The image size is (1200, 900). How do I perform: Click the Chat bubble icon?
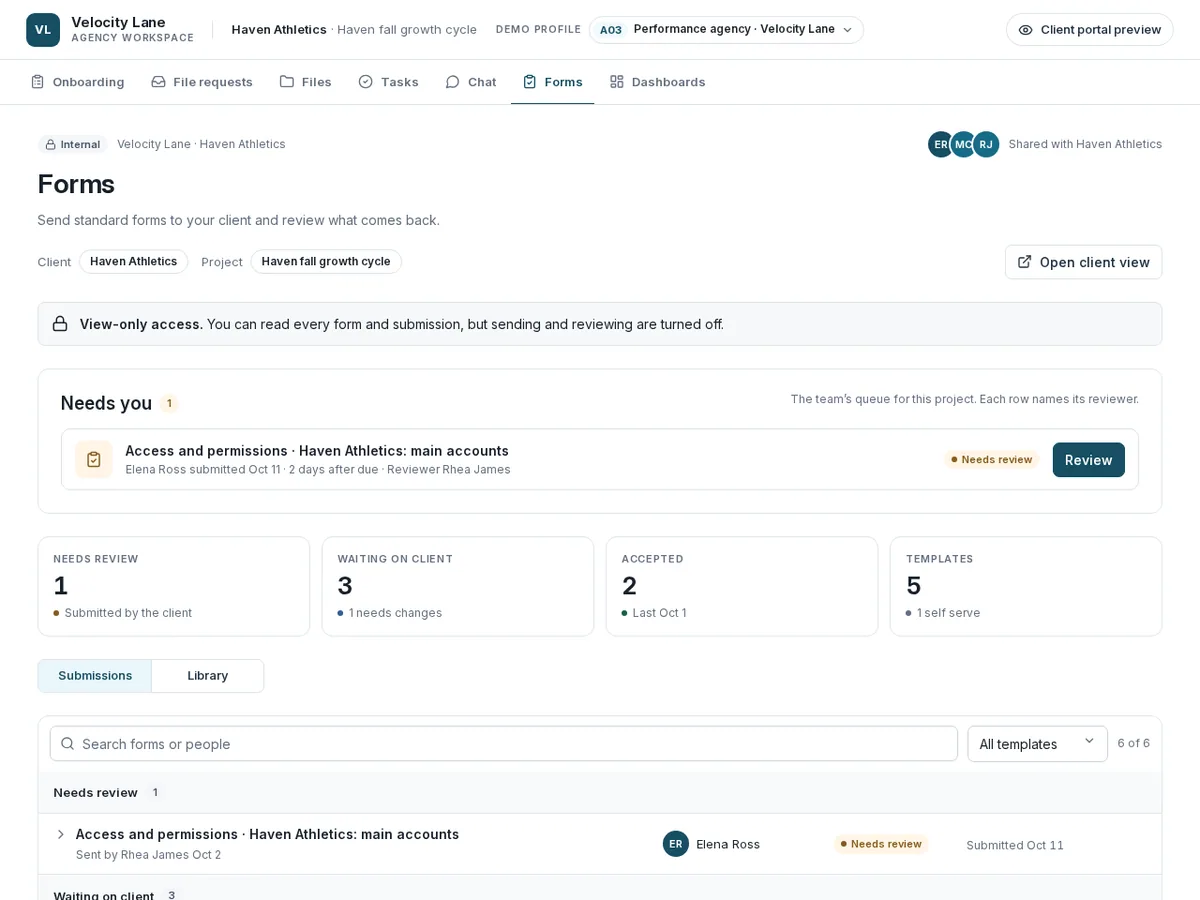[x=453, y=82]
